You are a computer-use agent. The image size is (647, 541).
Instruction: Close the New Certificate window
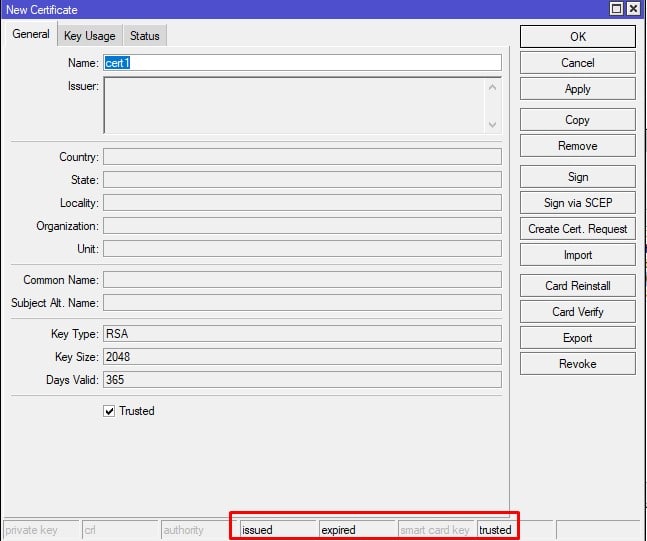point(633,9)
